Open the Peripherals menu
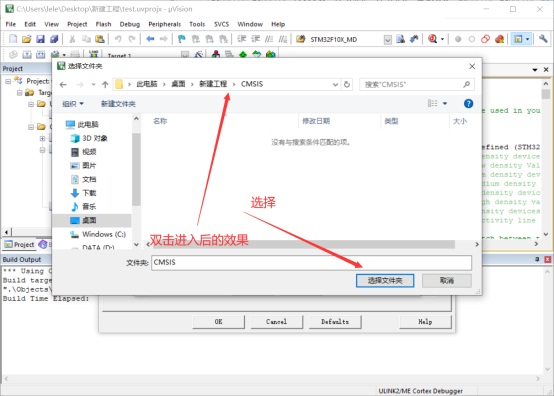The height and width of the screenshot is (396, 554). click(165, 24)
